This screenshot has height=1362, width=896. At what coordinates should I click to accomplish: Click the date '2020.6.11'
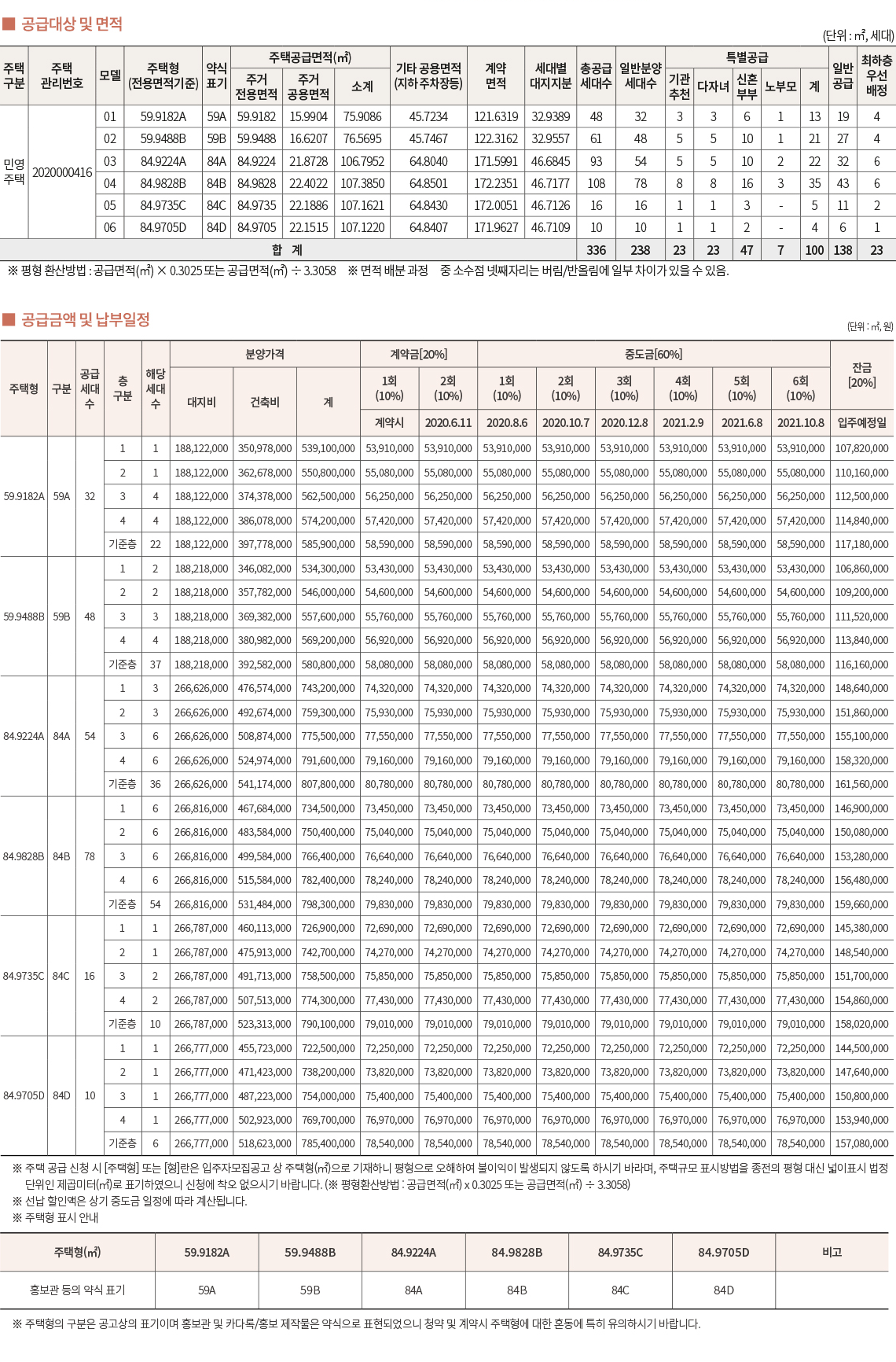(x=448, y=423)
